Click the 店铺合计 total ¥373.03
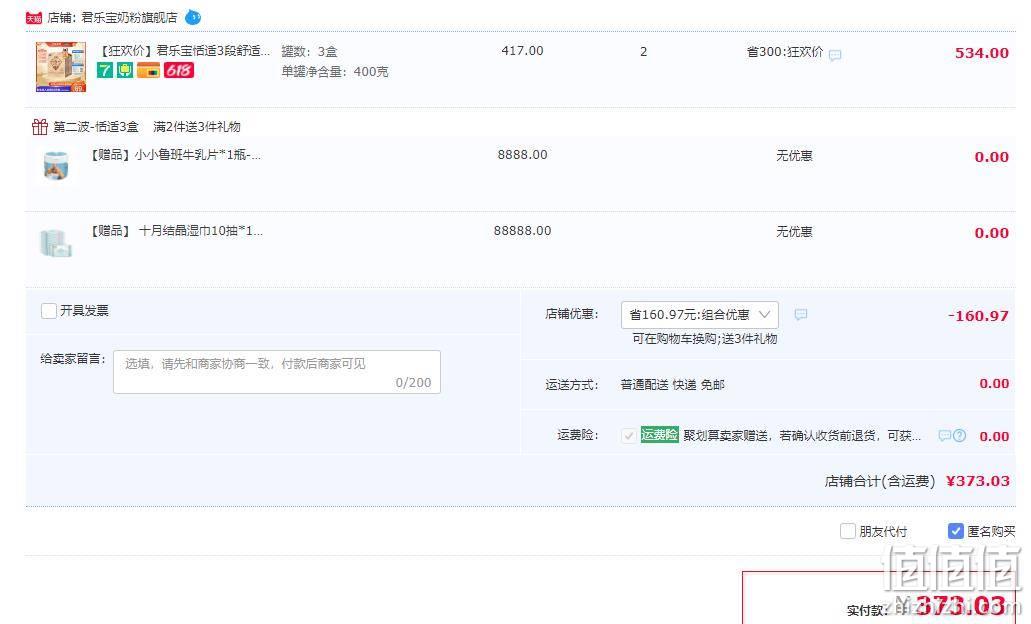Viewport: 1031px width, 624px height. pos(978,481)
